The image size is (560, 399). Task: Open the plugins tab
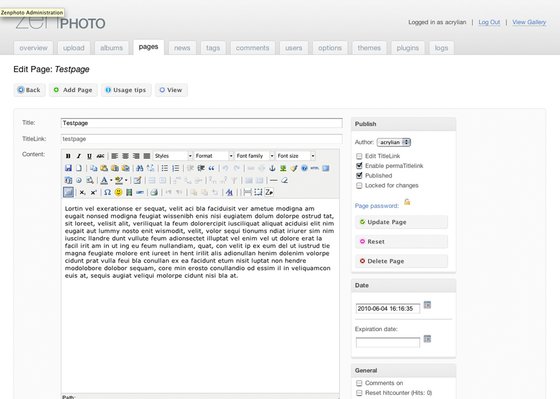[x=408, y=48]
